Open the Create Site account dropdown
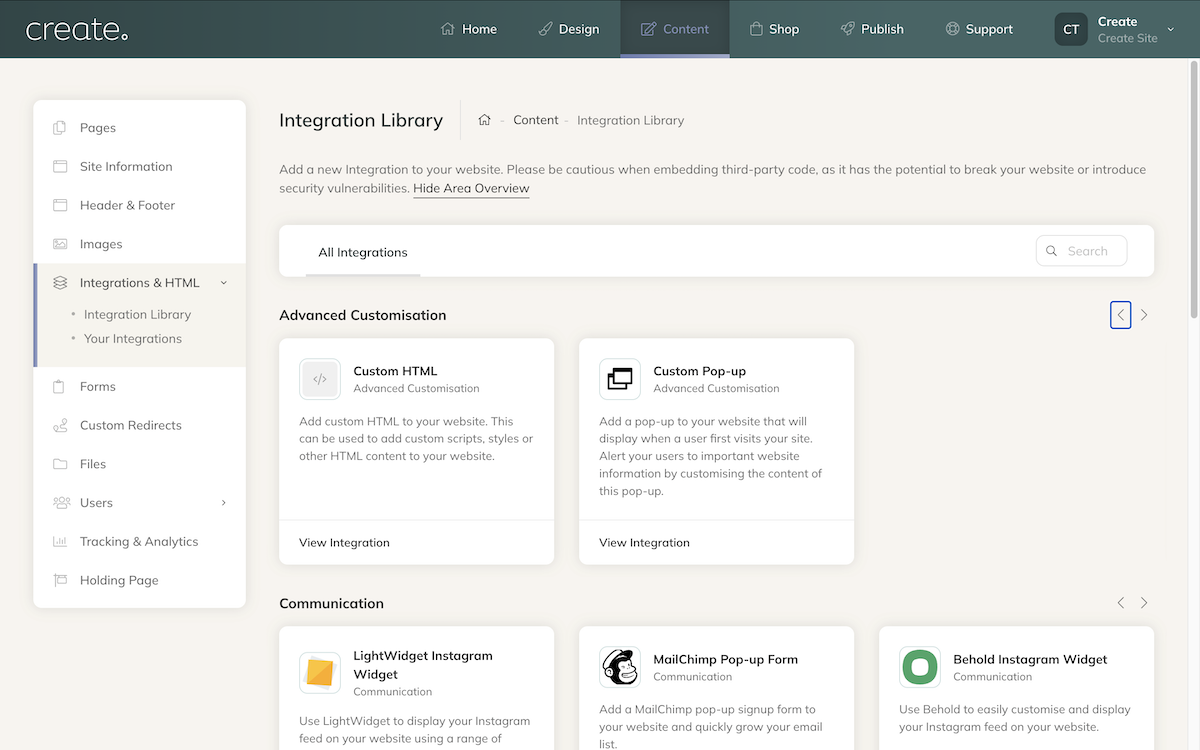The width and height of the screenshot is (1200, 750). (1170, 29)
